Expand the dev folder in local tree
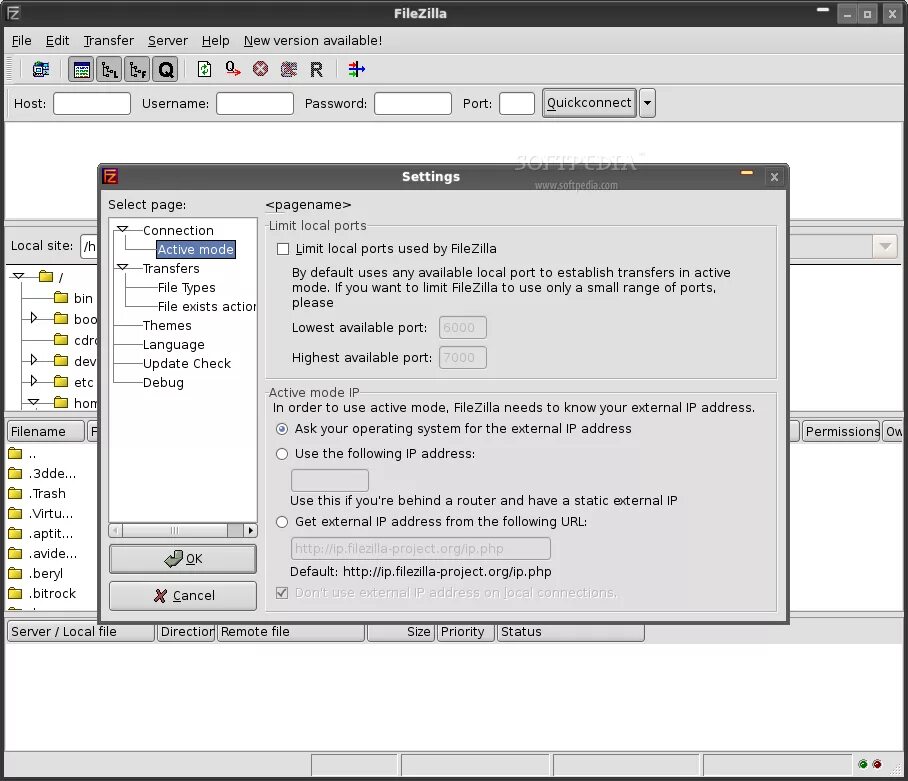Screen dimensions: 908x781 pyautogui.click(x=34, y=360)
